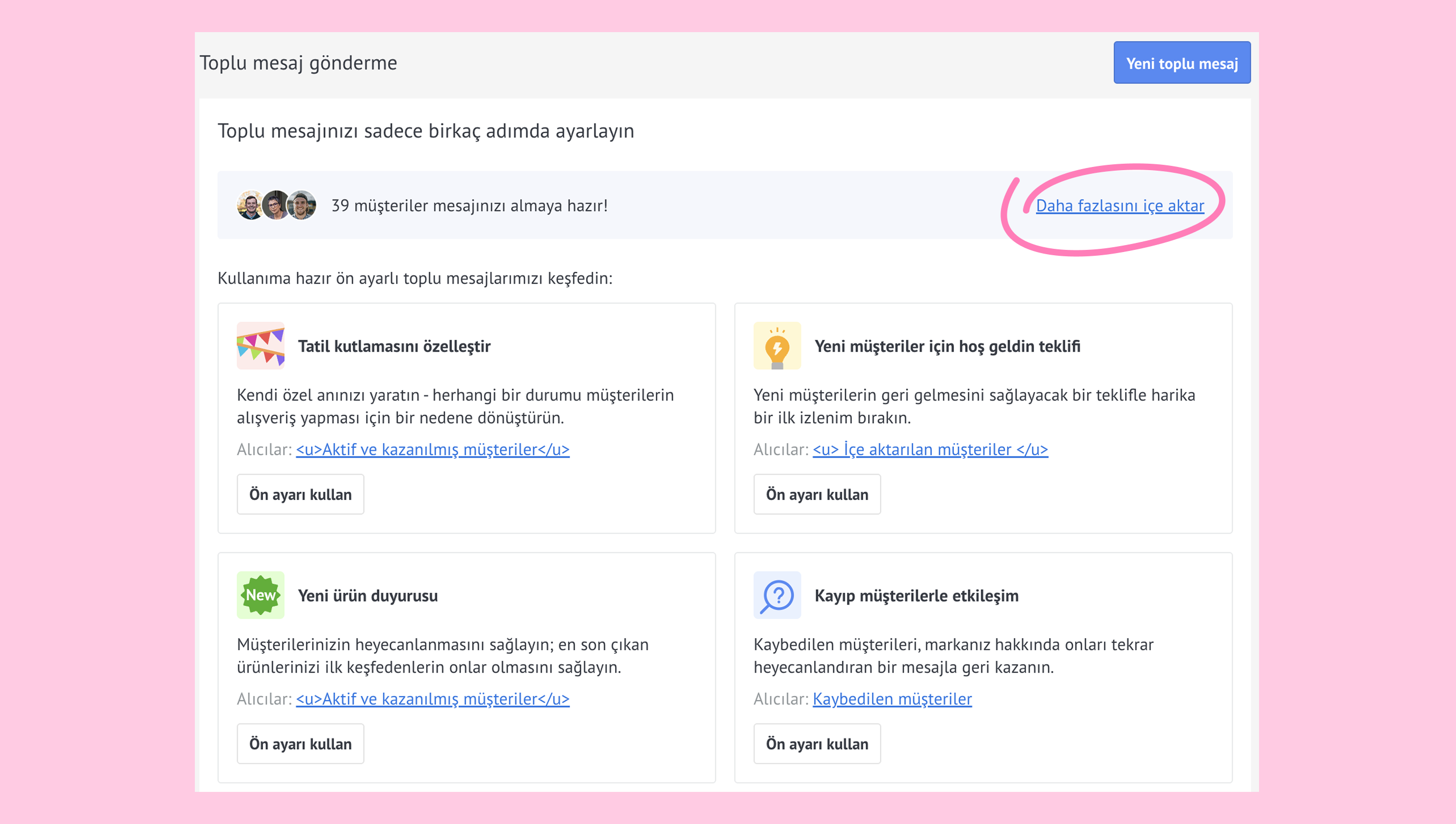Click the lightbulb welcome offer icon
Image resolution: width=1456 pixels, height=824 pixels.
click(x=777, y=346)
